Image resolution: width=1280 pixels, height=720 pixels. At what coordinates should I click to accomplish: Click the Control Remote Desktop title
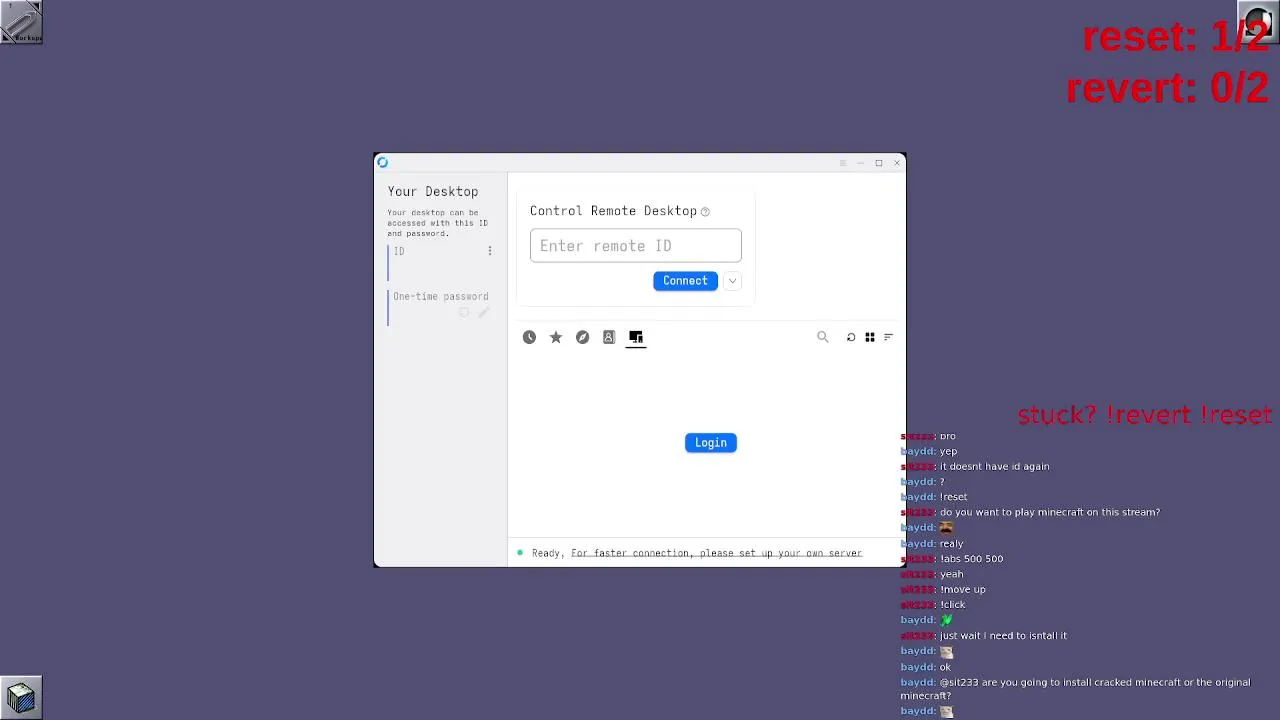click(x=613, y=211)
